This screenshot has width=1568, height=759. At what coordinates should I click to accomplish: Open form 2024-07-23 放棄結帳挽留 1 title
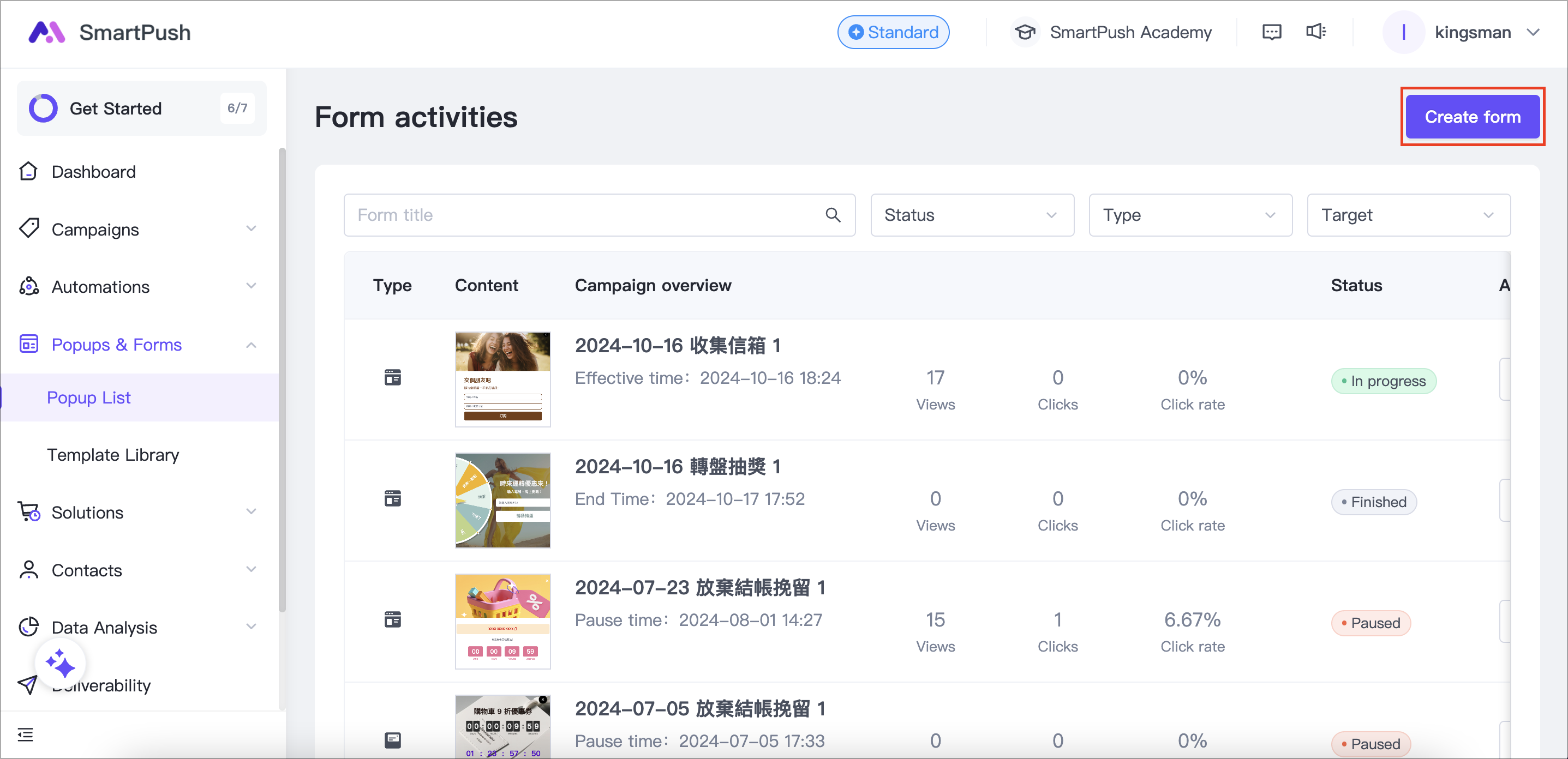click(x=700, y=587)
